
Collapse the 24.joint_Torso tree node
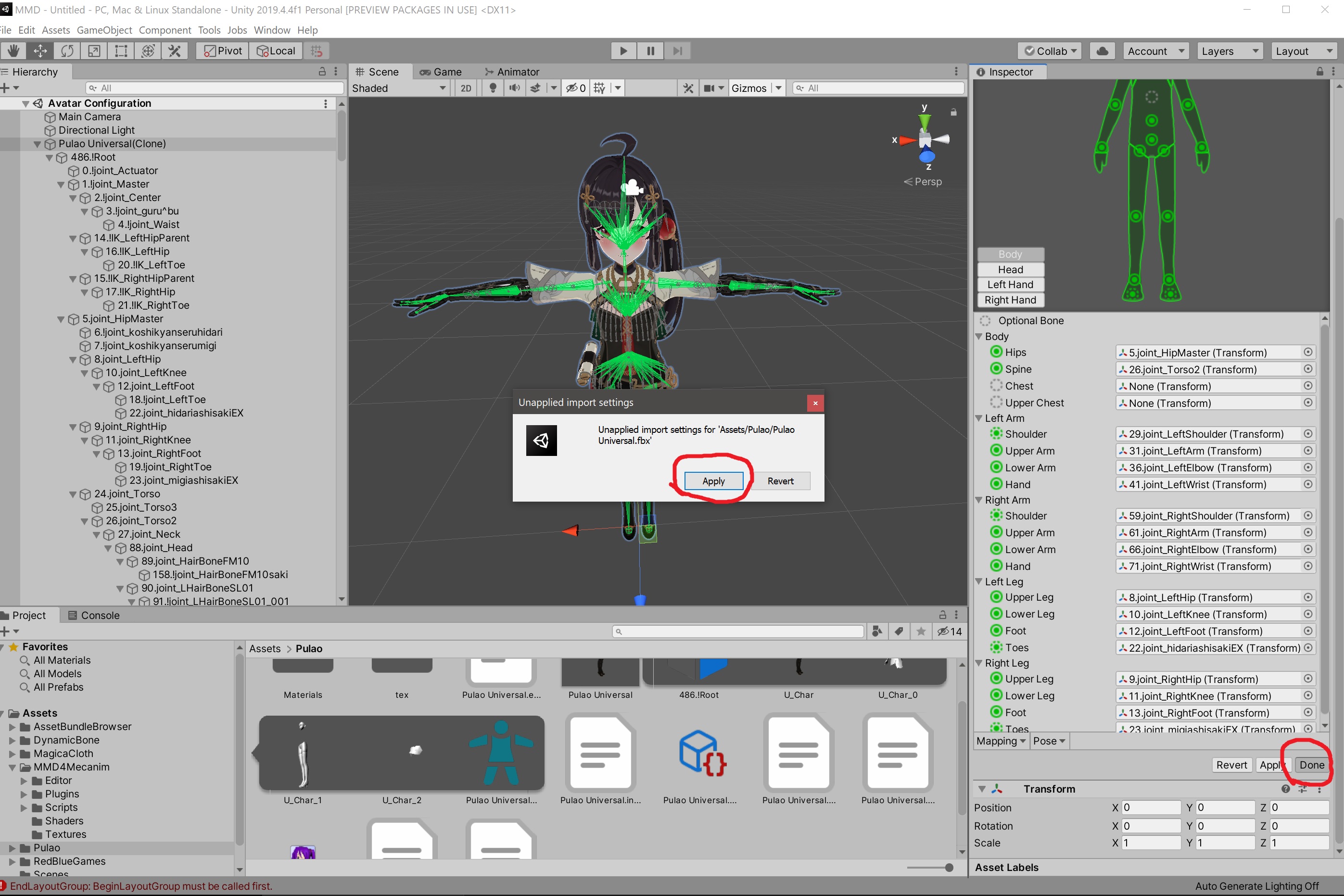(73, 494)
